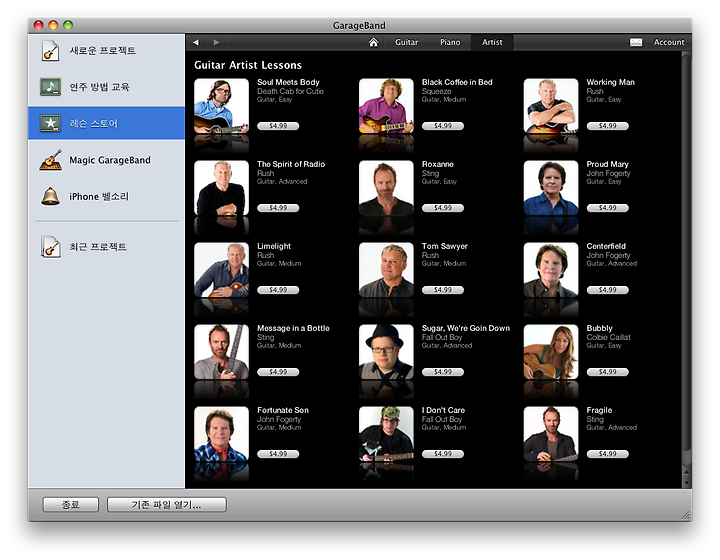Viewport: 720px width, 560px height.
Task: Click the Magic GarageBand guitar icon
Action: point(51,160)
